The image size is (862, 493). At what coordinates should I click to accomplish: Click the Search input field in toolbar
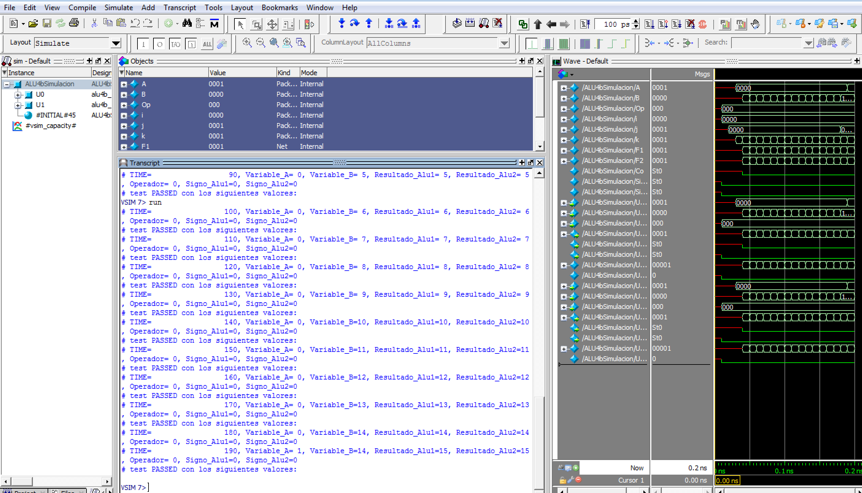point(767,43)
